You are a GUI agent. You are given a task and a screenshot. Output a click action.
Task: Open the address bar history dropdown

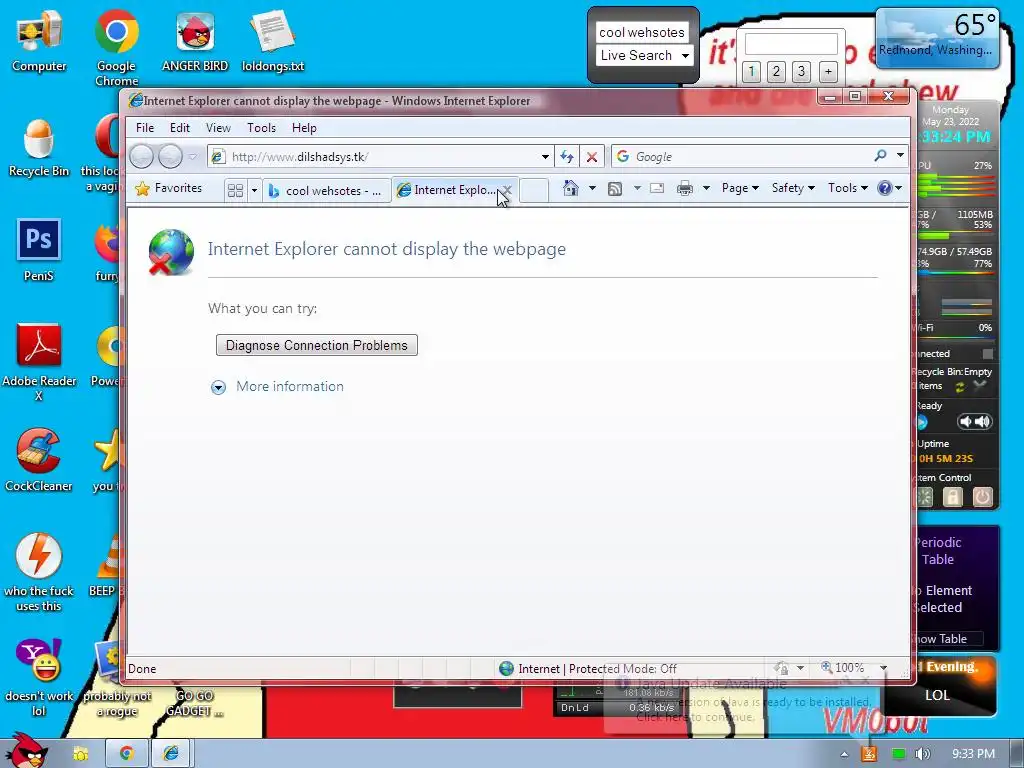pyautogui.click(x=545, y=157)
